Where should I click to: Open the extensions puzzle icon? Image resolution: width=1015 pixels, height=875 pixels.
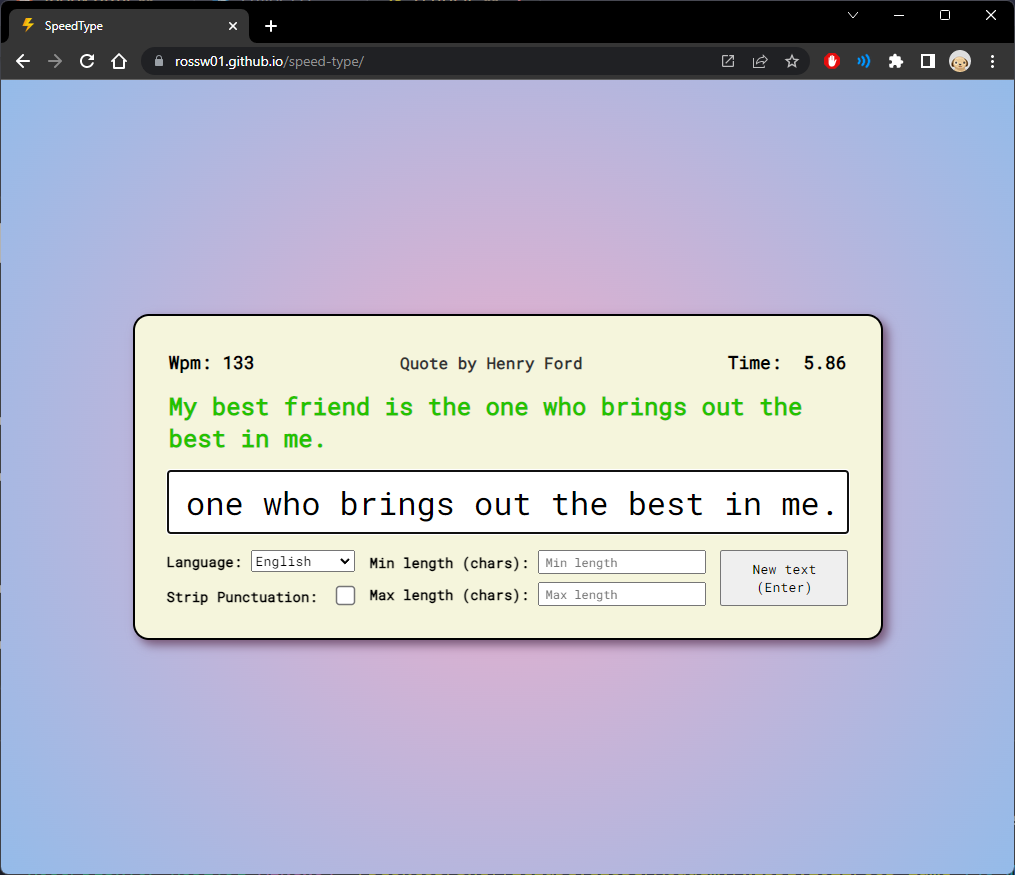[896, 61]
